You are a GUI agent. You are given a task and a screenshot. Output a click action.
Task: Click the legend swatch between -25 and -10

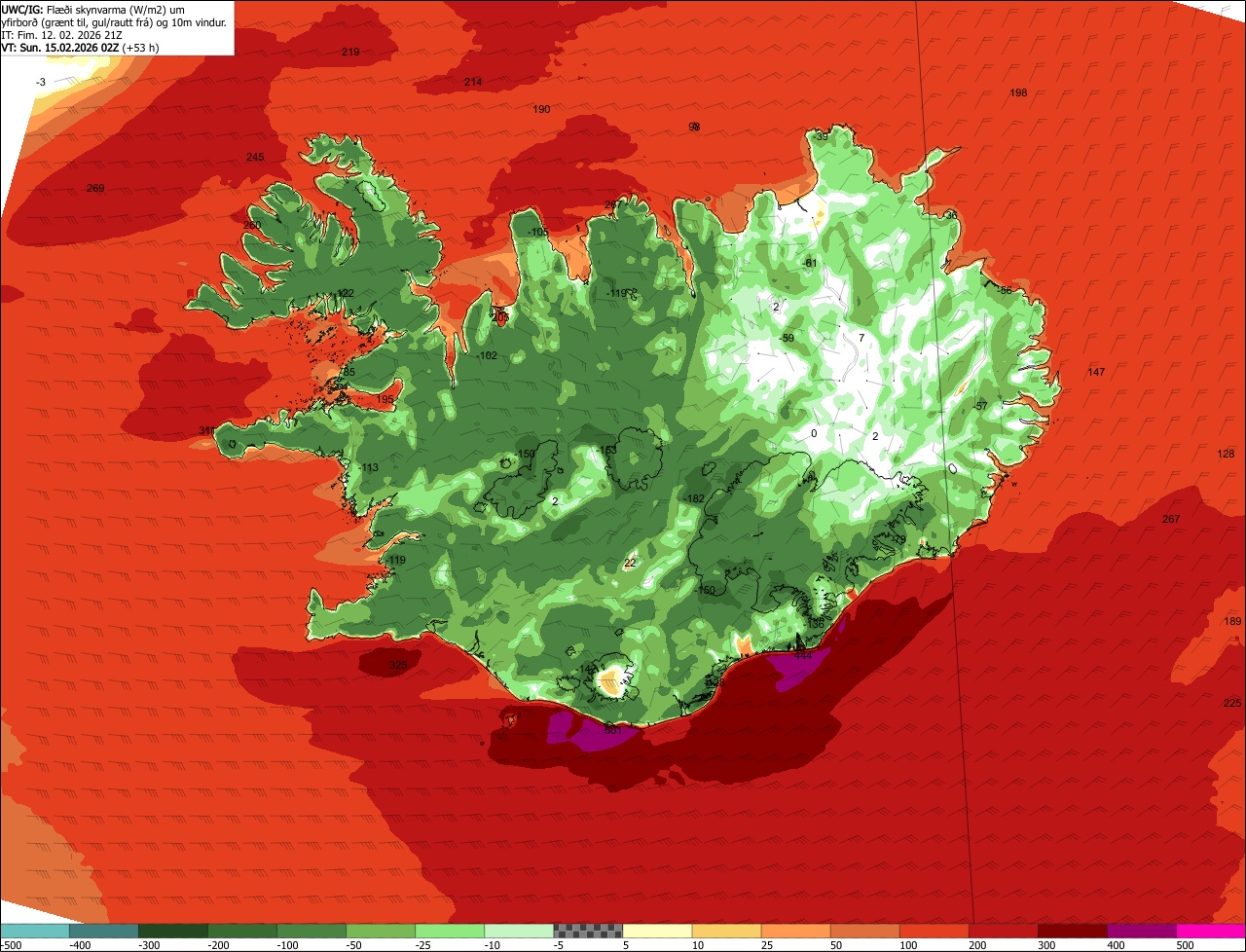point(450,931)
